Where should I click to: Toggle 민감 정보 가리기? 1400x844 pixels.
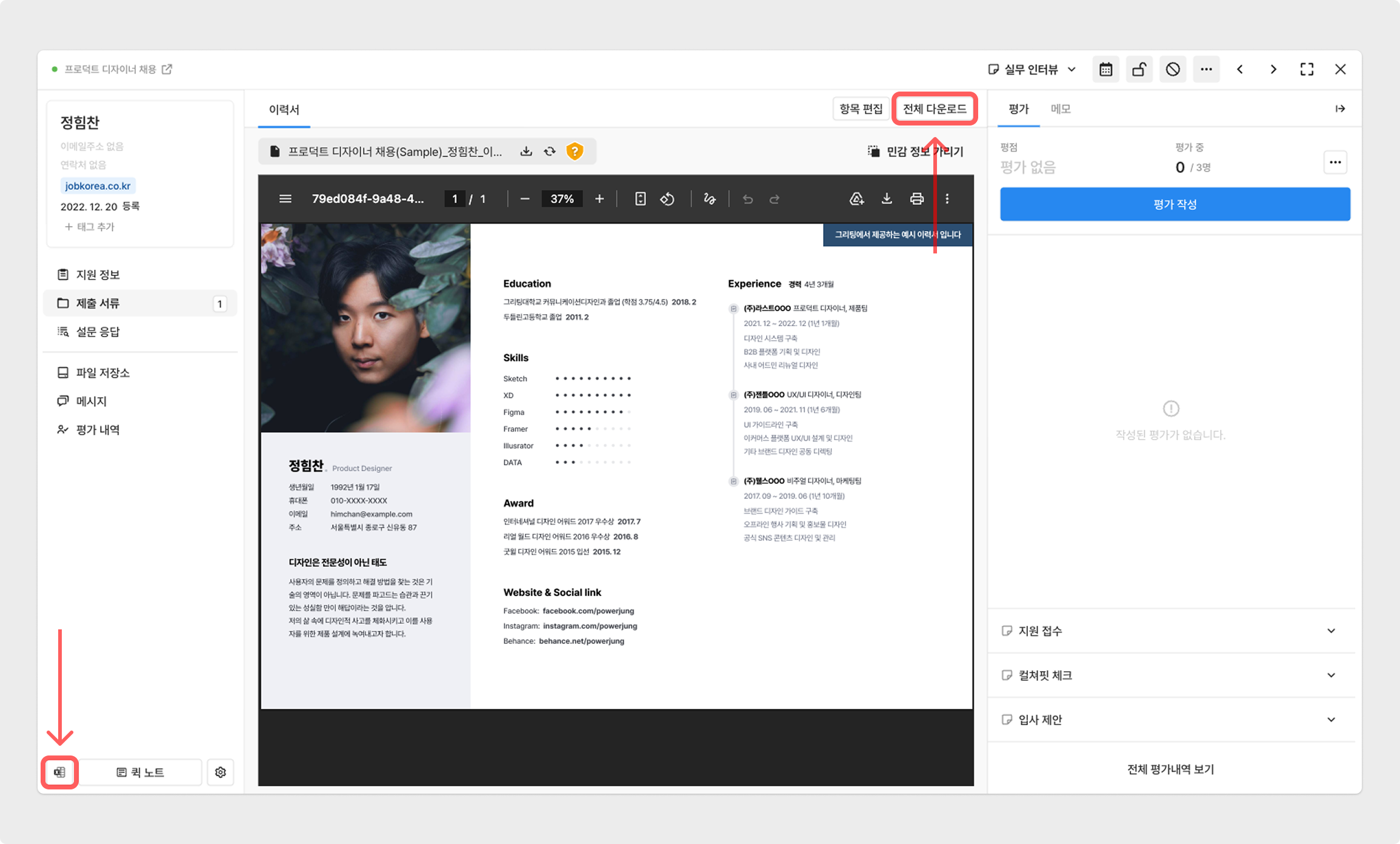(x=915, y=152)
